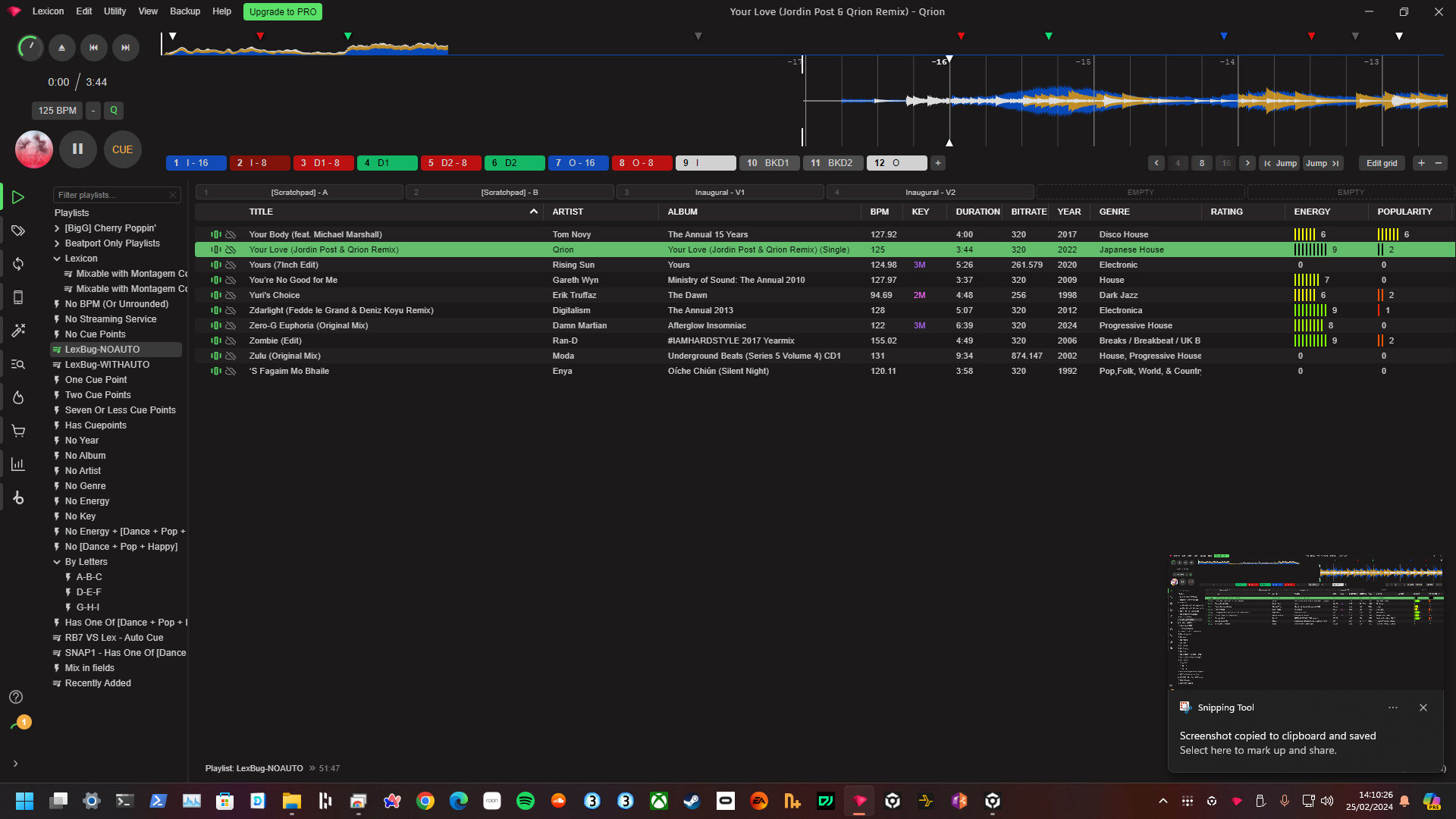
Task: Select the tag manager icon in sidebar
Action: pyautogui.click(x=18, y=231)
